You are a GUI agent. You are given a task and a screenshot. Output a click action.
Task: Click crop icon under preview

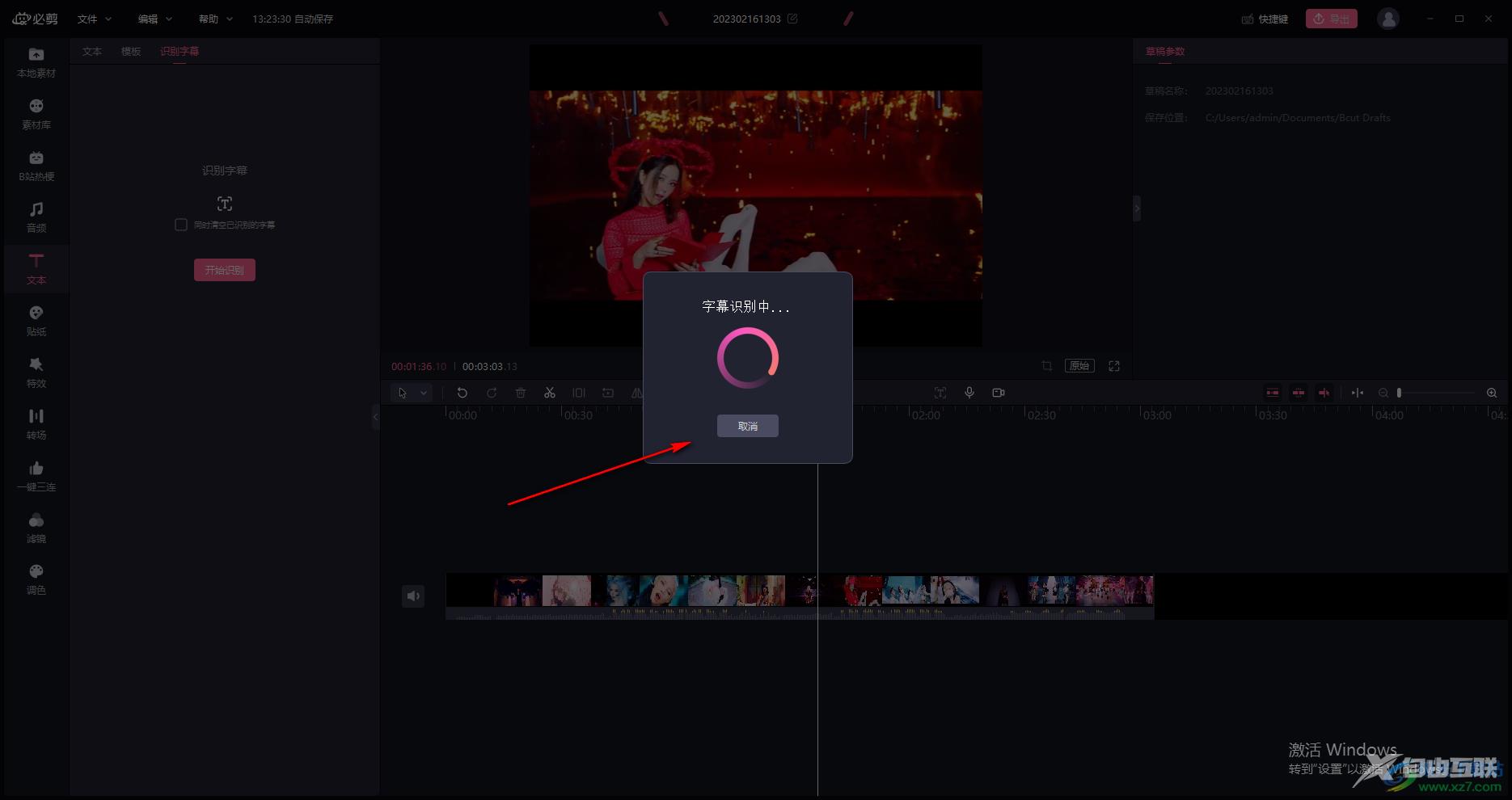(x=1047, y=366)
